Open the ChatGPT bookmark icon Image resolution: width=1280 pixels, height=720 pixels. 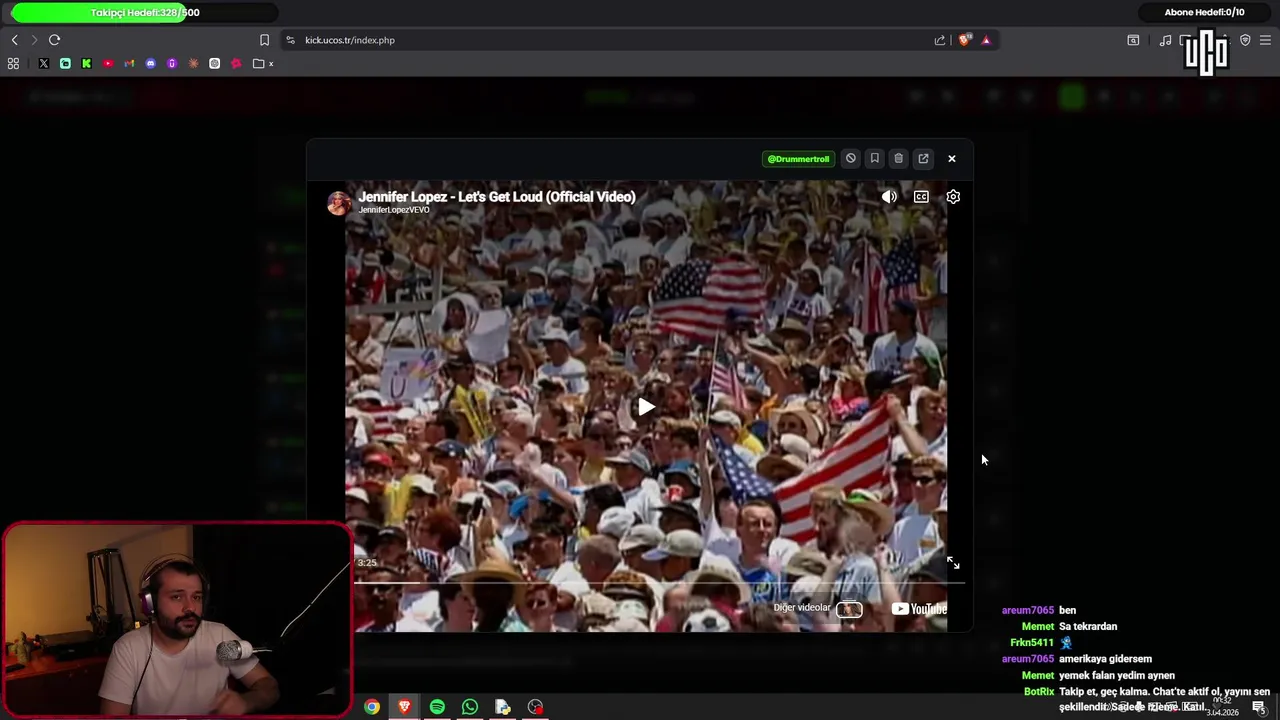tap(214, 63)
